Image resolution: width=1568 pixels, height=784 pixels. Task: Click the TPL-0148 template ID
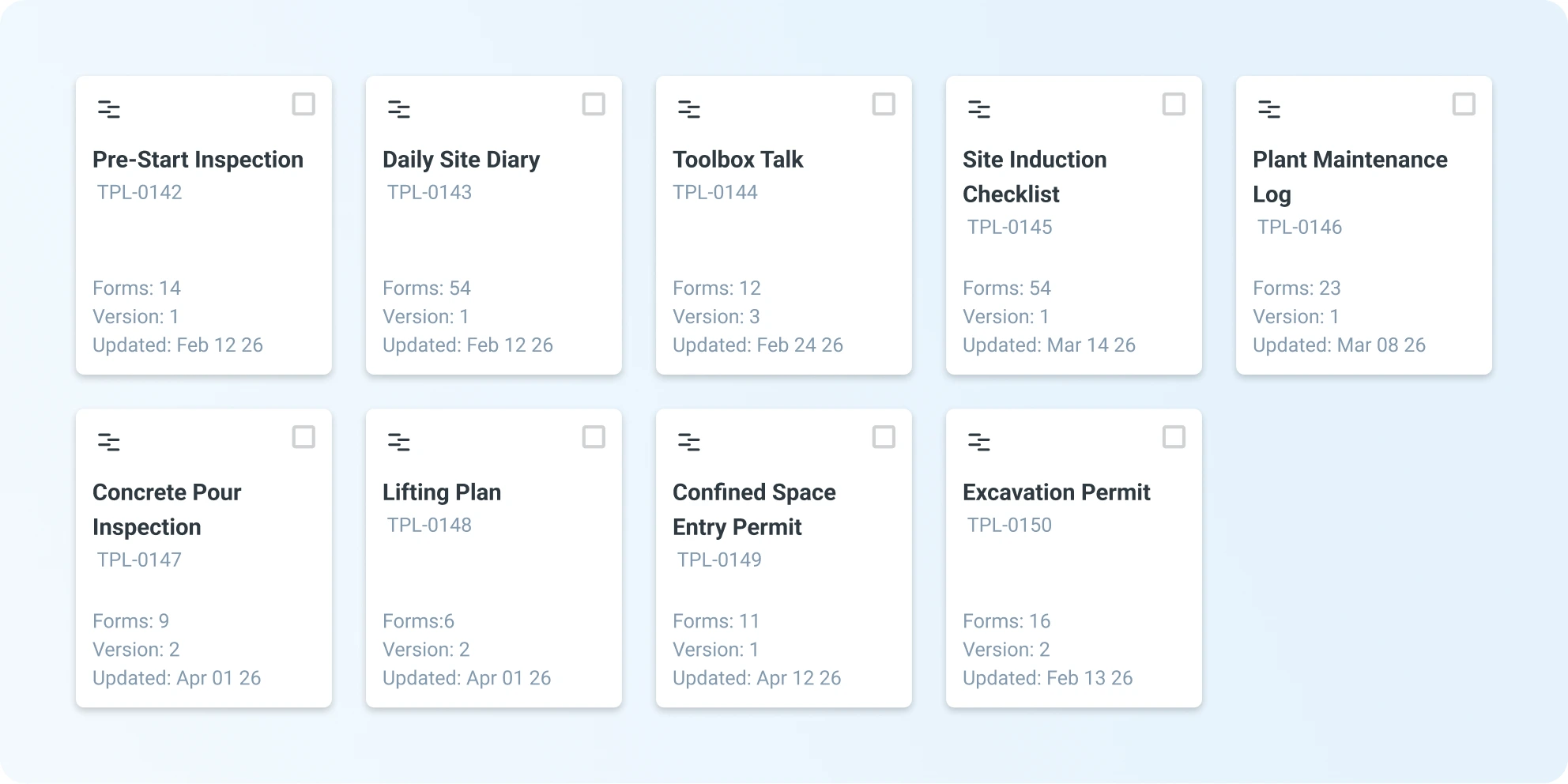[429, 525]
